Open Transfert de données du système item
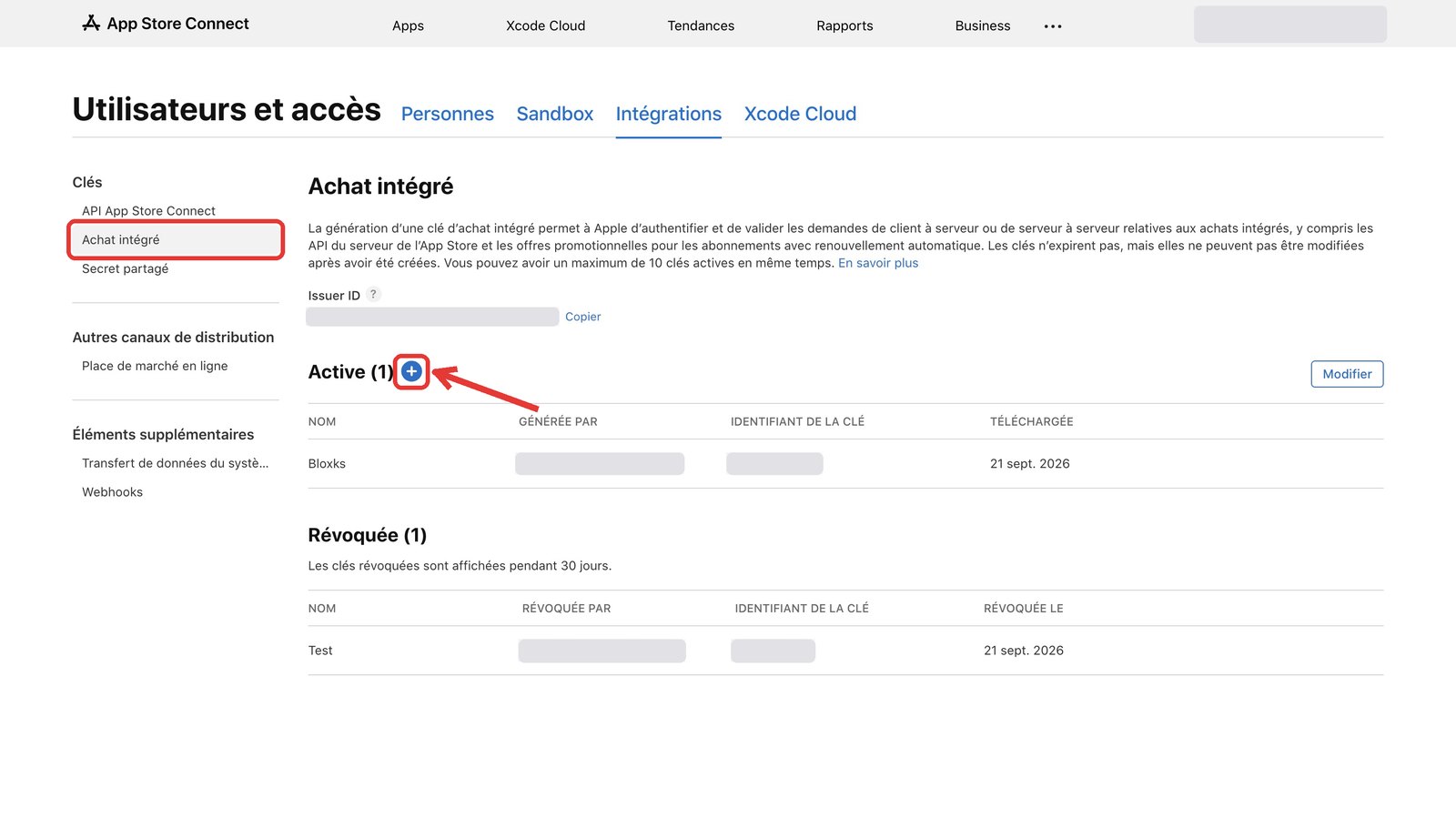This screenshot has height=828, width=1456. pyautogui.click(x=175, y=463)
